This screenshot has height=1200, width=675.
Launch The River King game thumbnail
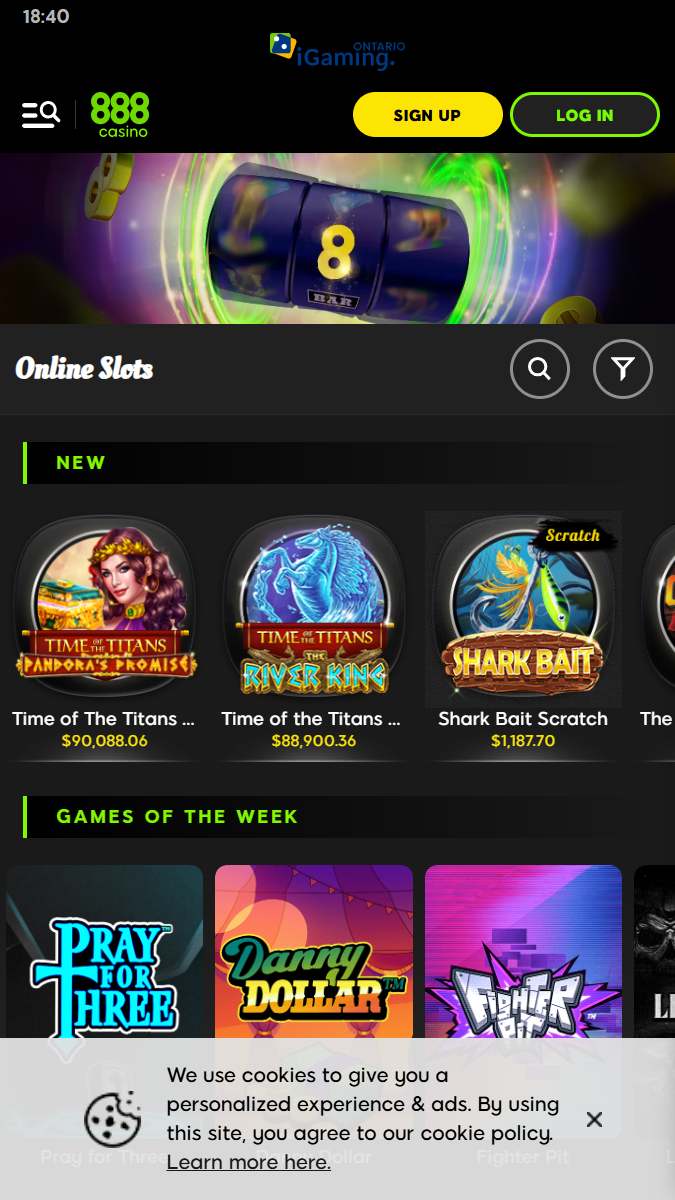pos(314,608)
